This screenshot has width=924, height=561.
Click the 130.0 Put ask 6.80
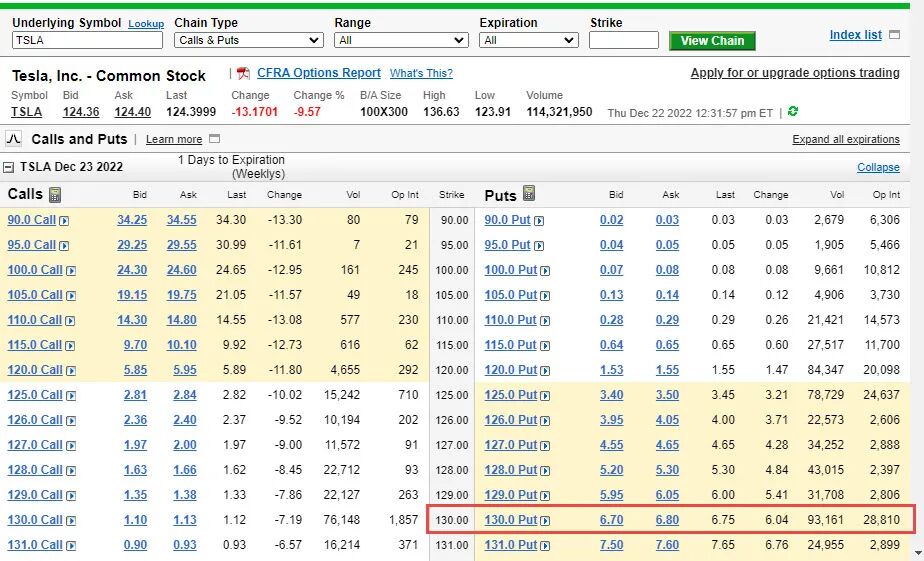click(x=667, y=520)
